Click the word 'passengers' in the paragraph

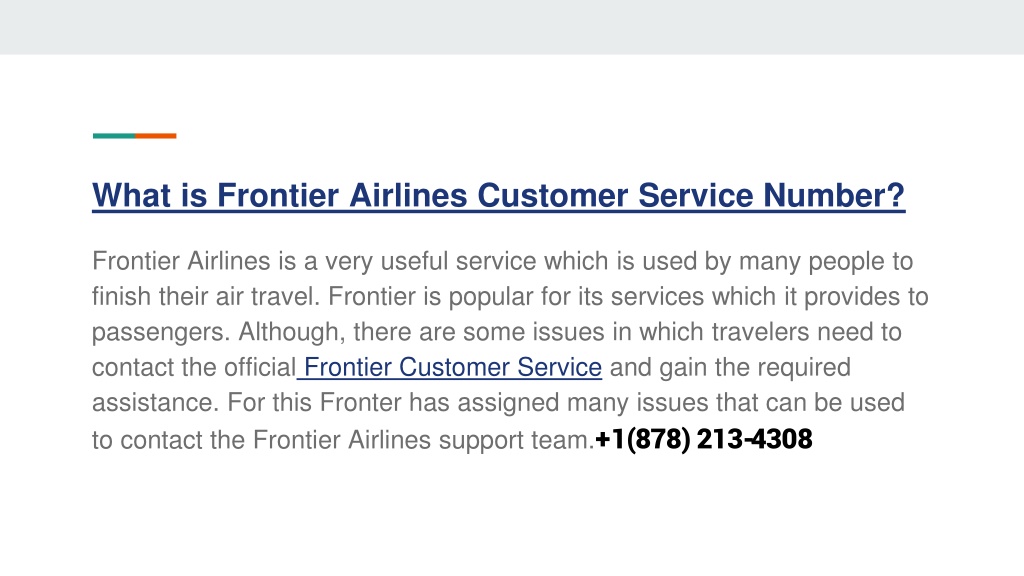(x=157, y=332)
